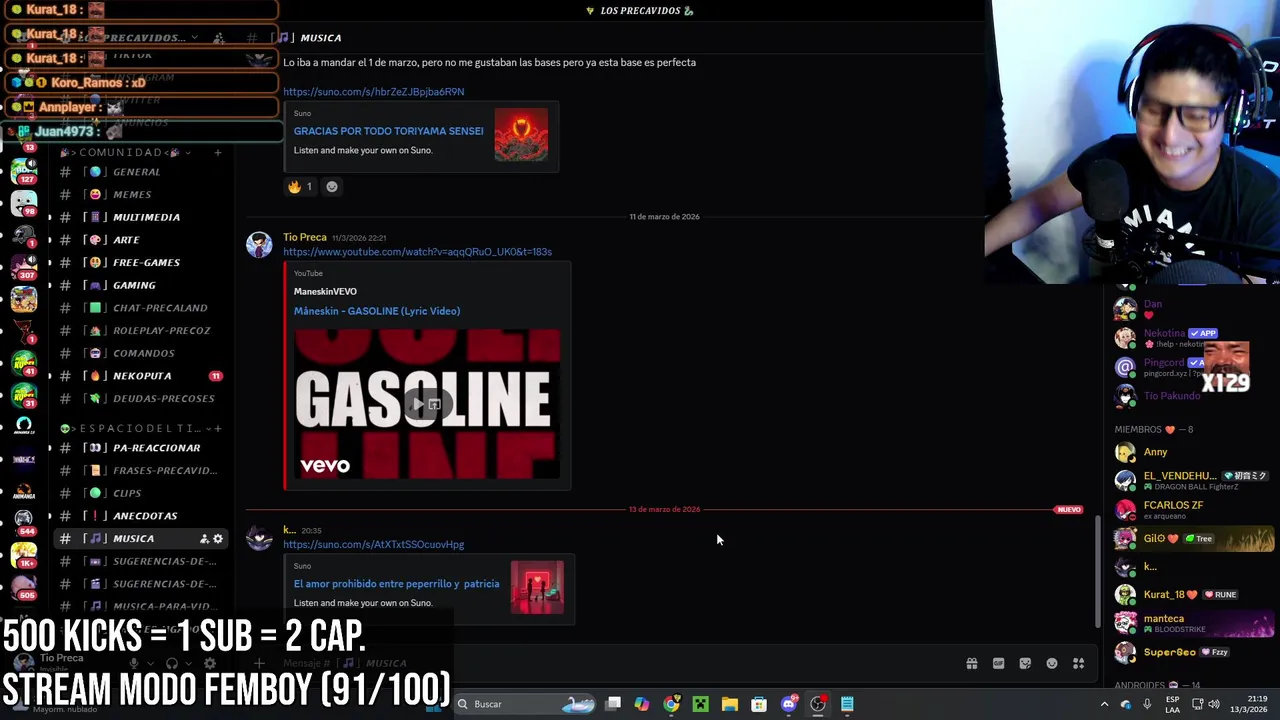This screenshot has height=720, width=1280.
Task: Open the emoji picker in message bar
Action: pyautogui.click(x=1052, y=664)
